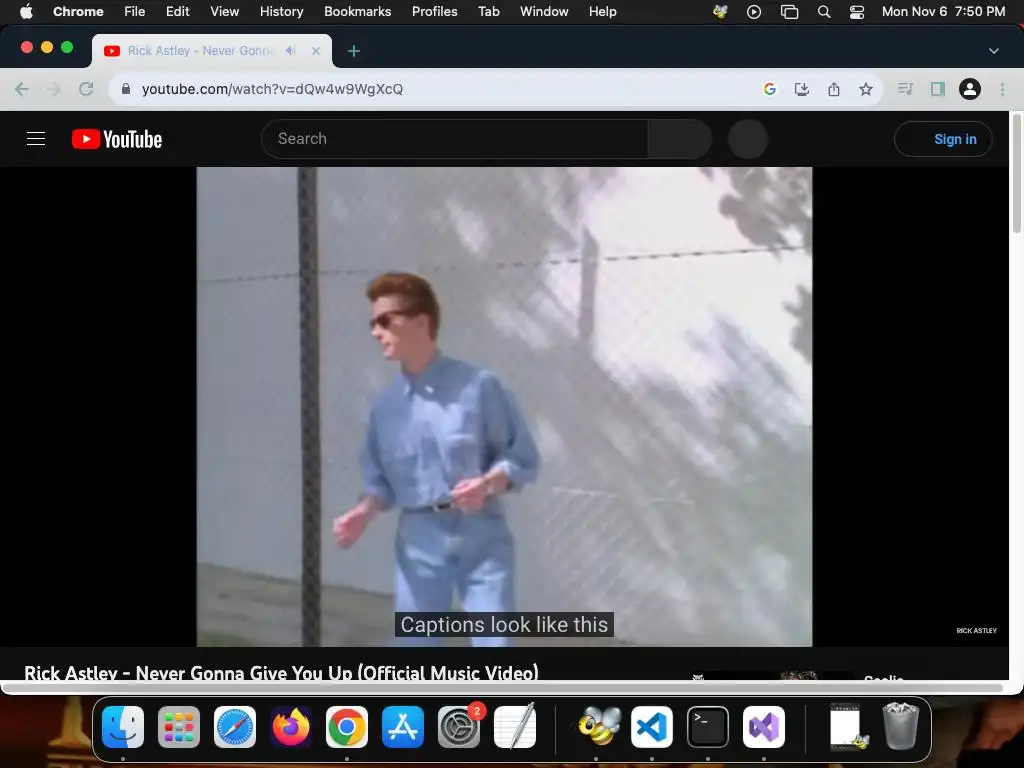This screenshot has width=1024, height=768.
Task: Open the media controls icon in Chrome toolbar
Action: pyautogui.click(x=905, y=88)
